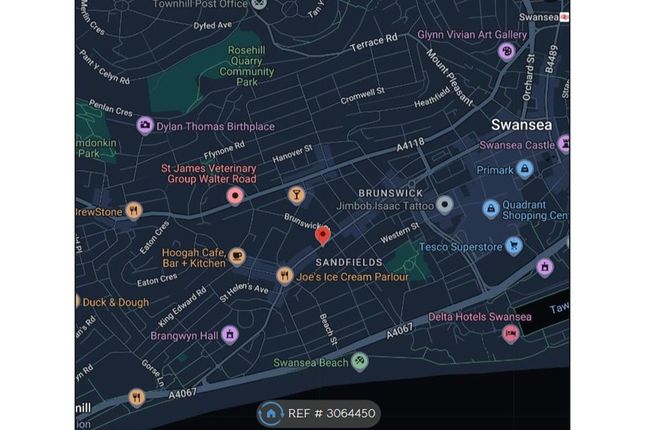The height and width of the screenshot is (430, 645).
Task: Click the BRUNSWICK neighbourhood label
Action: point(390,193)
